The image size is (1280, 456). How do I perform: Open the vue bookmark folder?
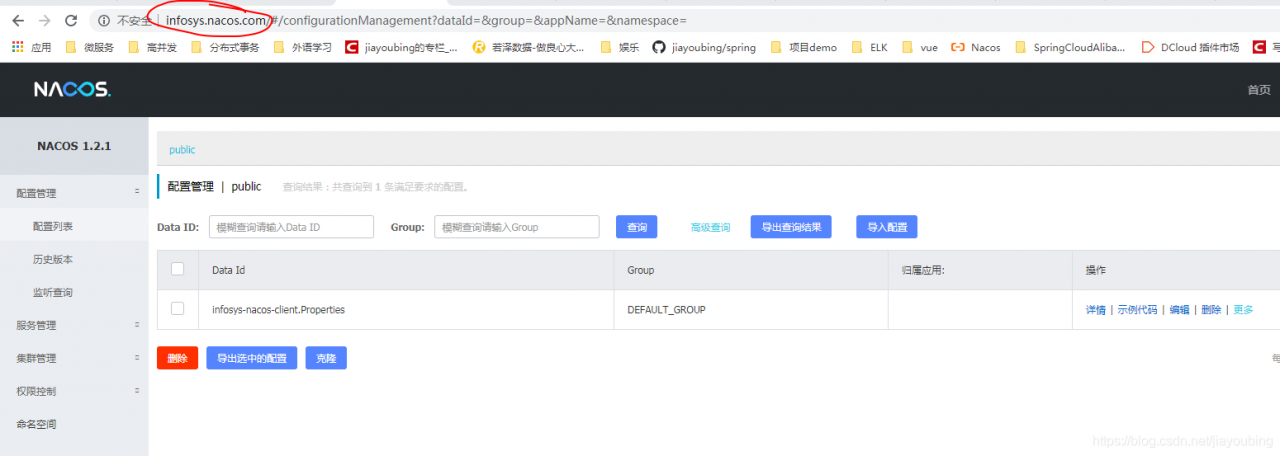point(919,47)
